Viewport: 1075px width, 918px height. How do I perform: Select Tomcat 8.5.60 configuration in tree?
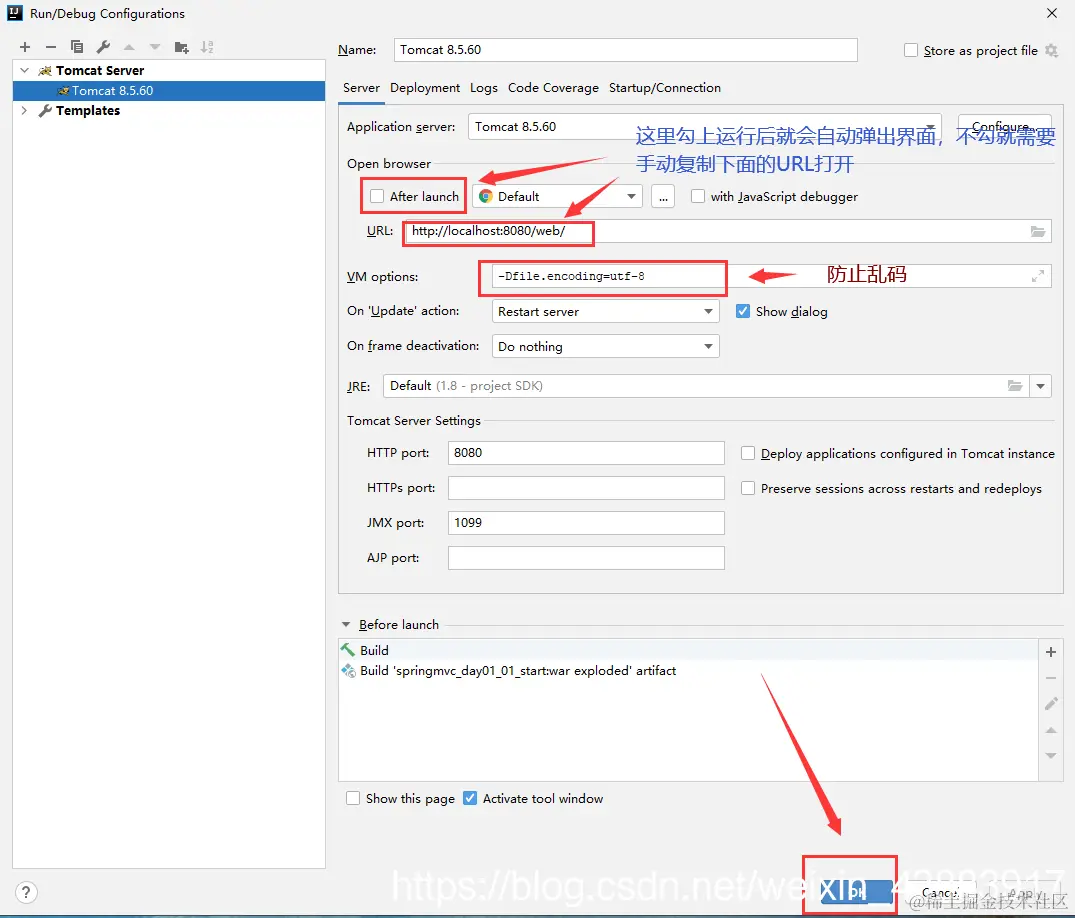point(169,90)
